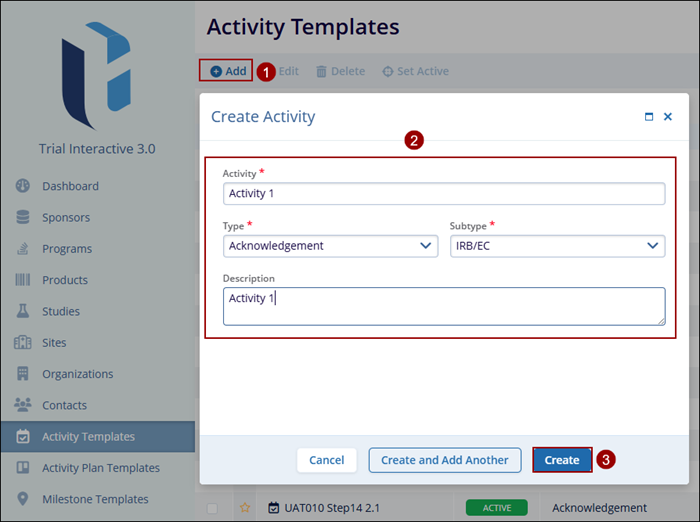
Task: Open the Studies flask icon
Action: (x=22, y=311)
